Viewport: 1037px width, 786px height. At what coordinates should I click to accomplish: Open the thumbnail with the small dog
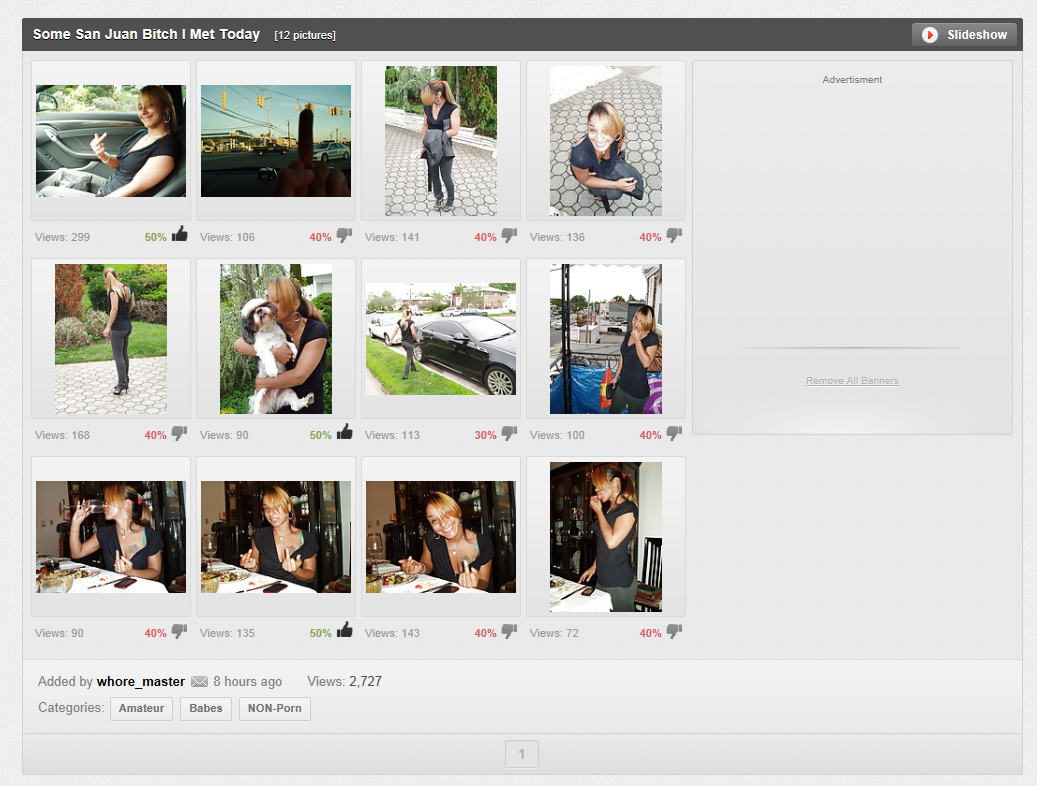pyautogui.click(x=276, y=339)
